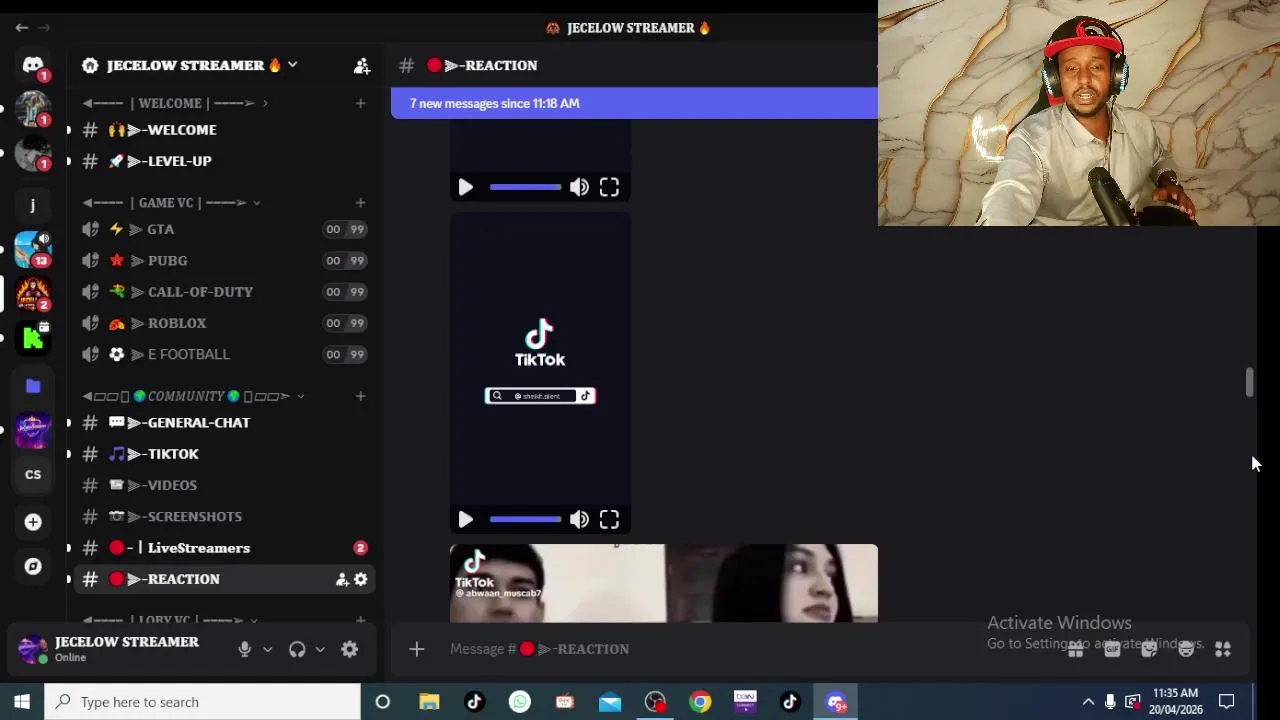Open the SCREENSHOTS channel
Screen dimensions: 1280x720
click(224, 516)
